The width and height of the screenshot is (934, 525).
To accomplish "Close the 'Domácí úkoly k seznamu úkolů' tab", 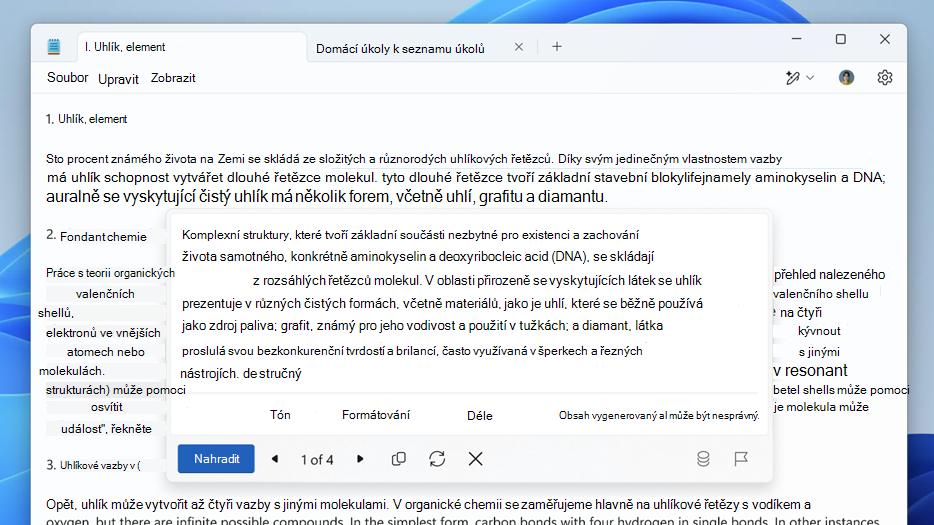I will [519, 47].
